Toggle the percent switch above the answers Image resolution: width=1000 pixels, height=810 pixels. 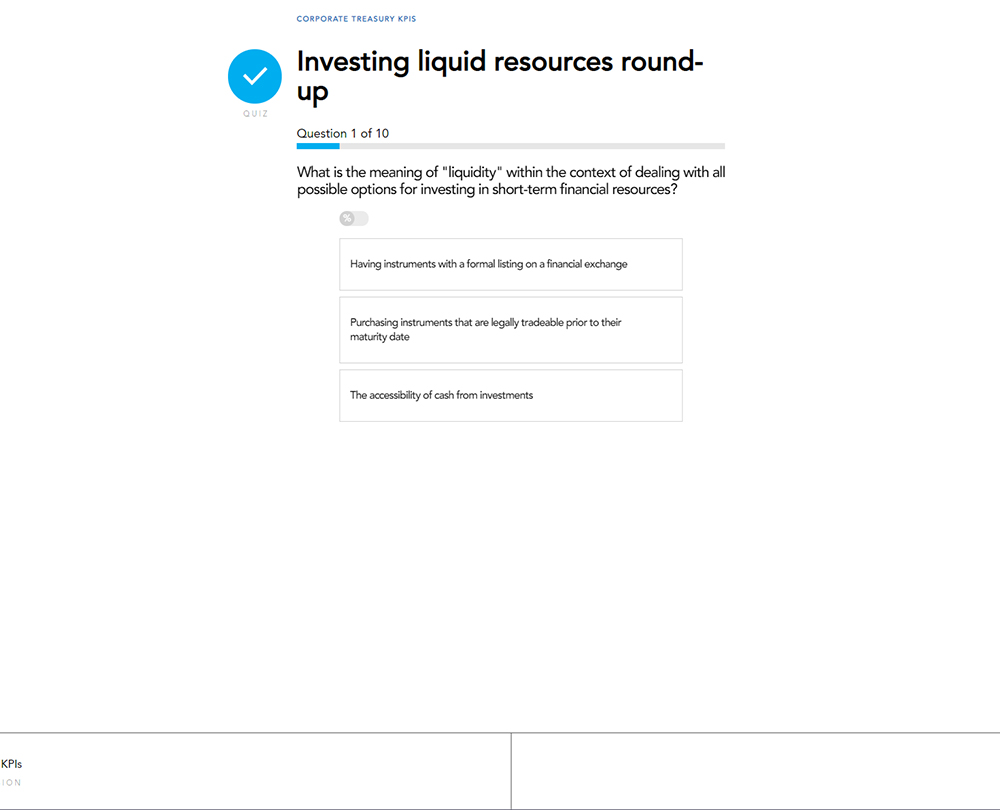(354, 219)
